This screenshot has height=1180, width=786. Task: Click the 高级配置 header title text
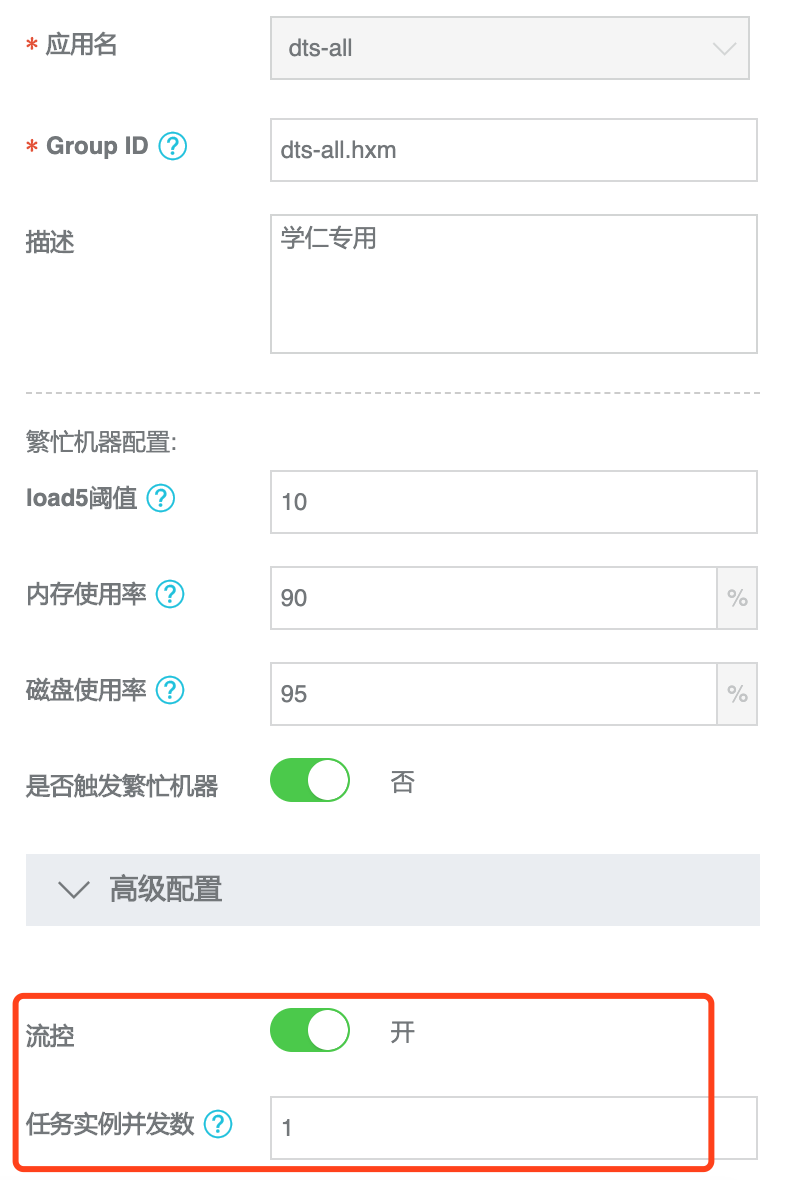point(165,889)
